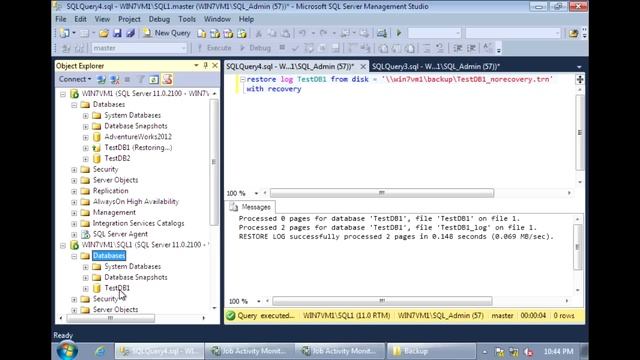The height and width of the screenshot is (360, 640).
Task: Select the Messages results tab
Action: tap(251, 207)
